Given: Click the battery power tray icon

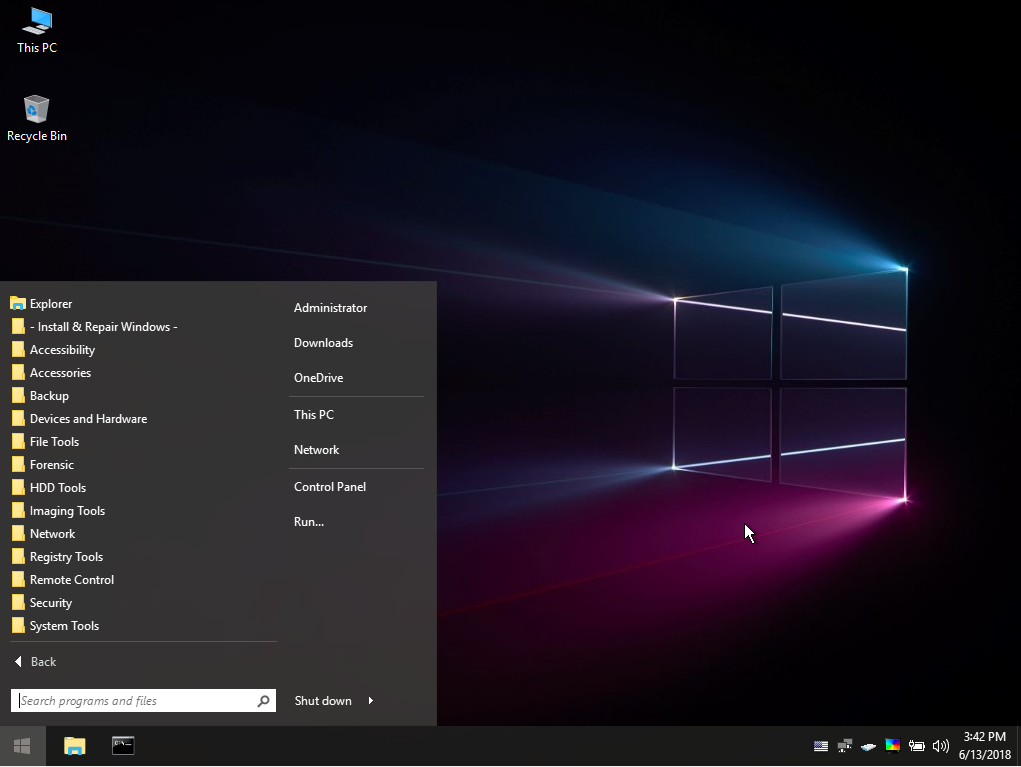Looking at the screenshot, I should pos(916,746).
